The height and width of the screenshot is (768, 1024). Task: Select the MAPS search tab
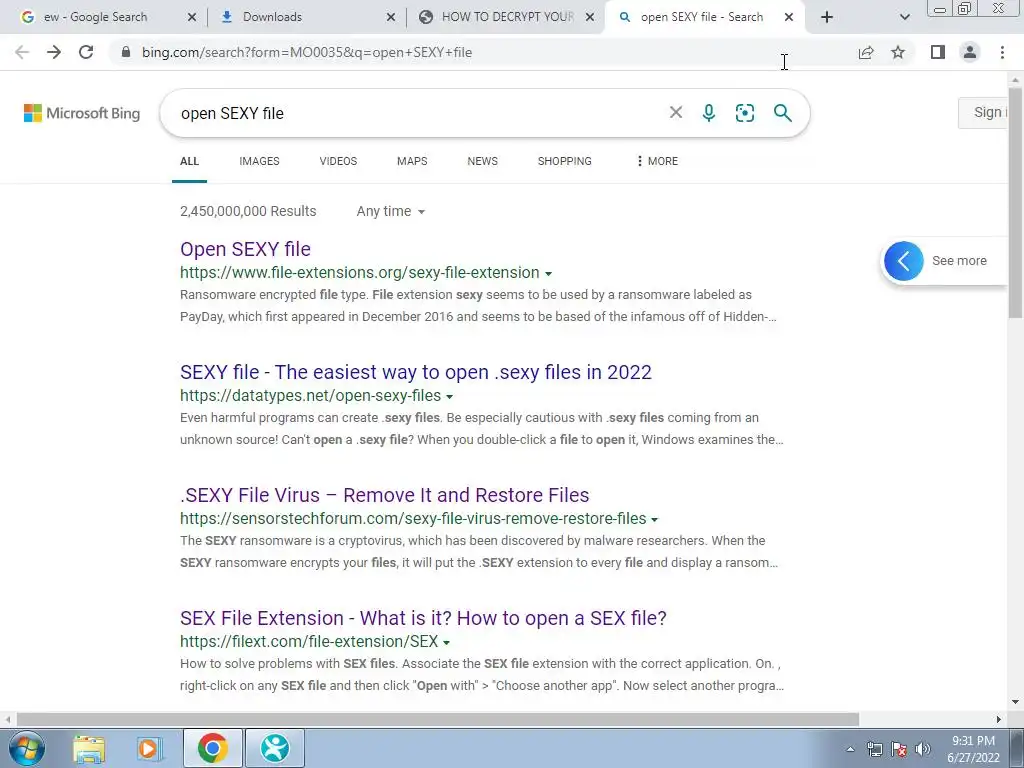click(412, 161)
